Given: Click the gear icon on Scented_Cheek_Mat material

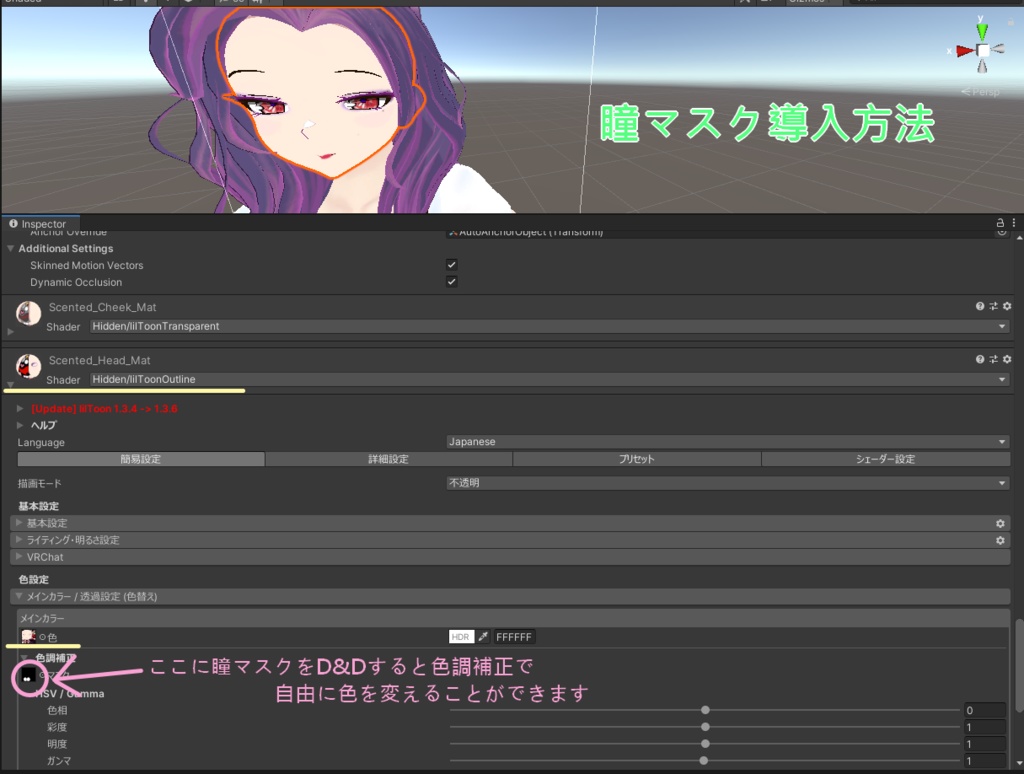Looking at the screenshot, I should 1007,306.
